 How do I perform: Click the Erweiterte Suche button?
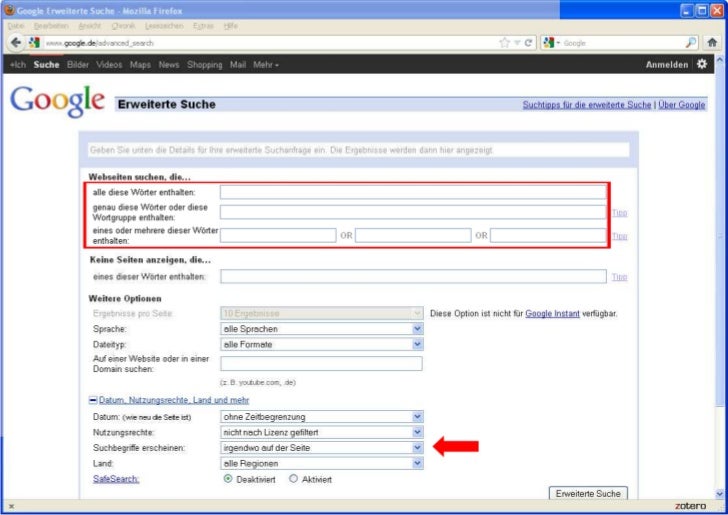click(x=588, y=493)
